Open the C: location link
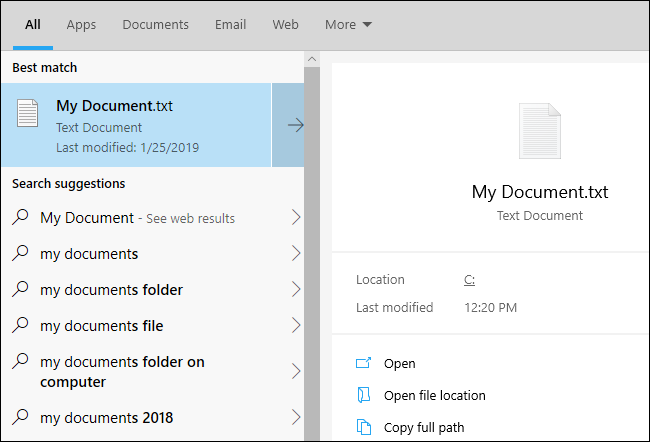Screen dimensions: 650x442 point(469,280)
